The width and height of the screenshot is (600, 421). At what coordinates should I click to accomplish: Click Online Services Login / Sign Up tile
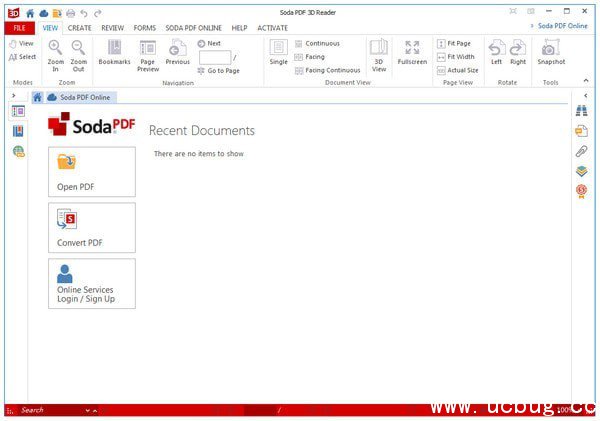(92, 284)
